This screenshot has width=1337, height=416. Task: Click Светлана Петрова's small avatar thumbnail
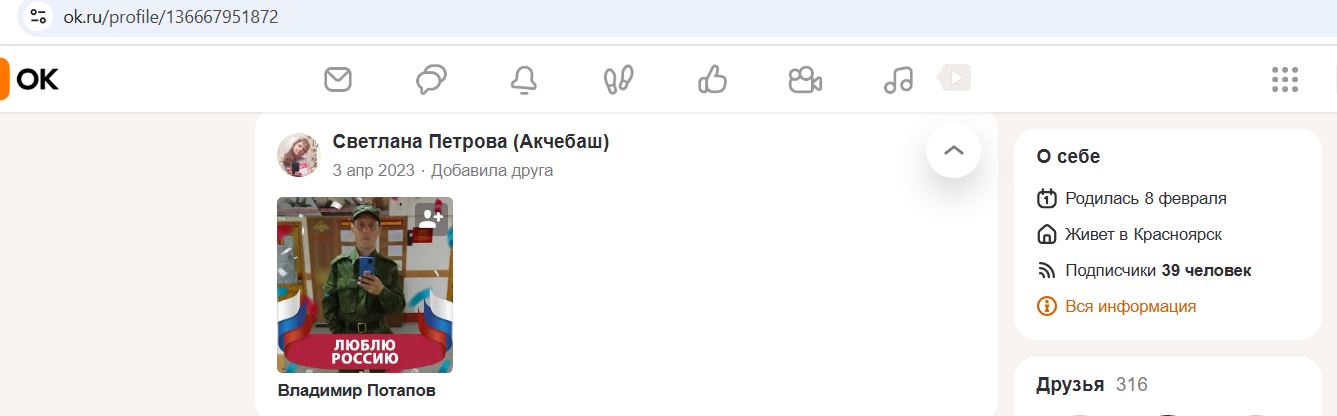[298, 154]
